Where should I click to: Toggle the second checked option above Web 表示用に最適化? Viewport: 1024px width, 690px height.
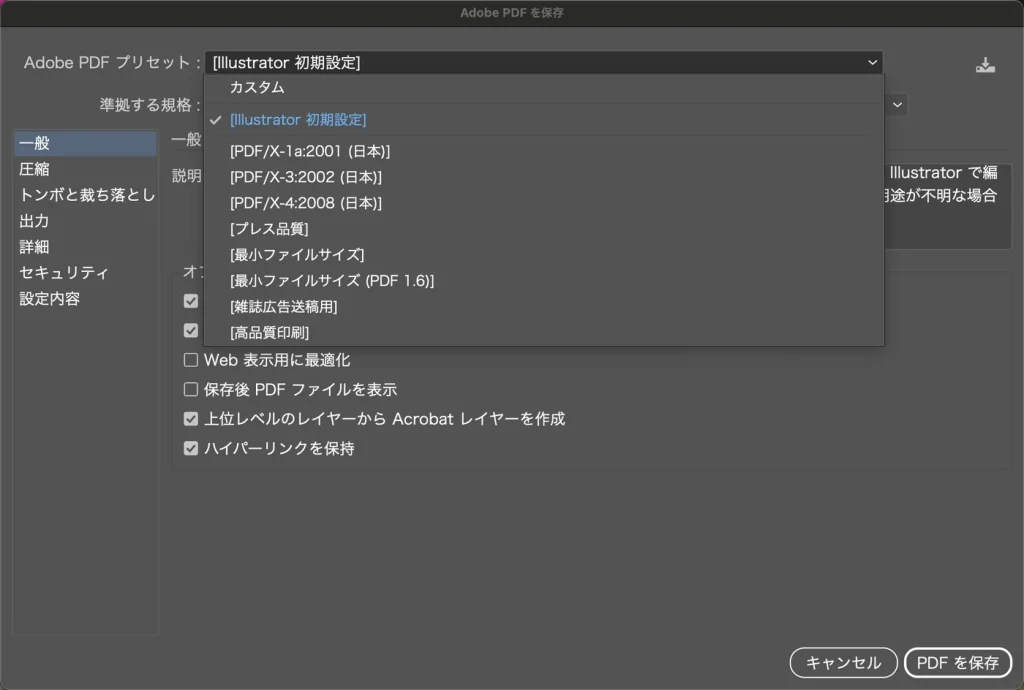(191, 331)
